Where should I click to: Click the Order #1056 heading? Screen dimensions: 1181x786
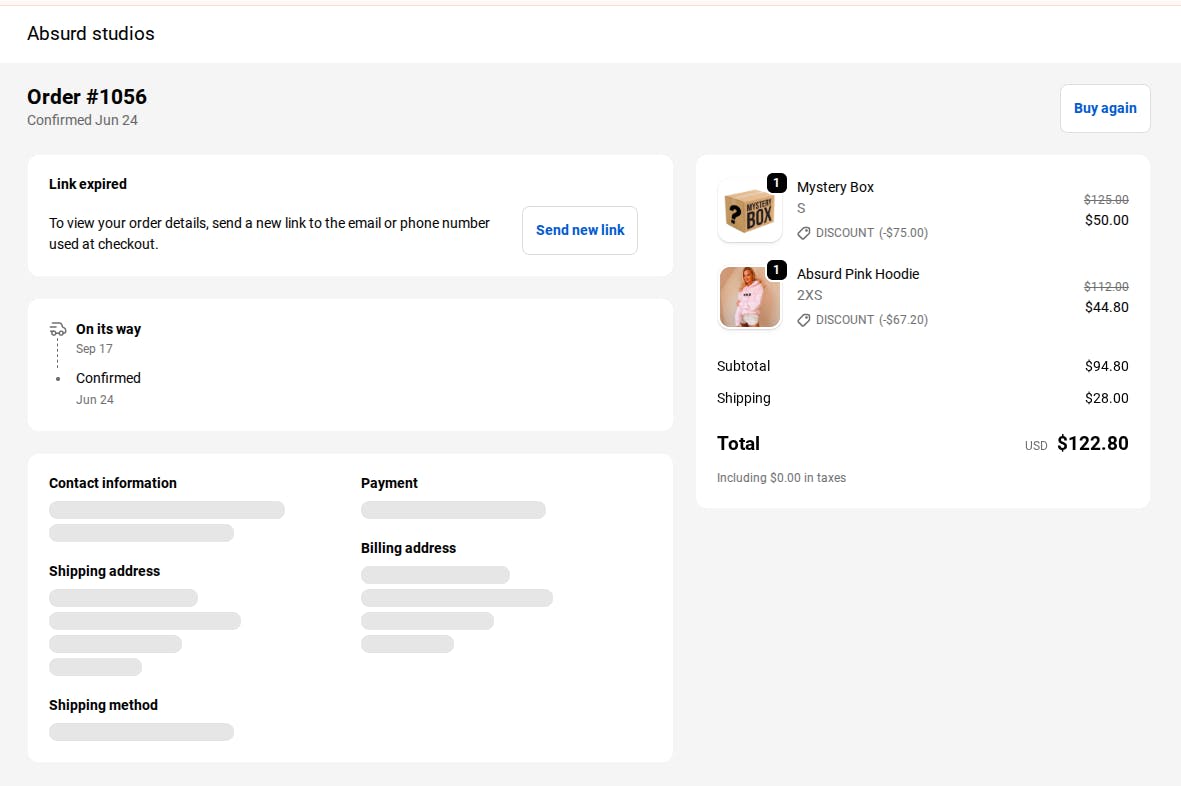coord(87,97)
